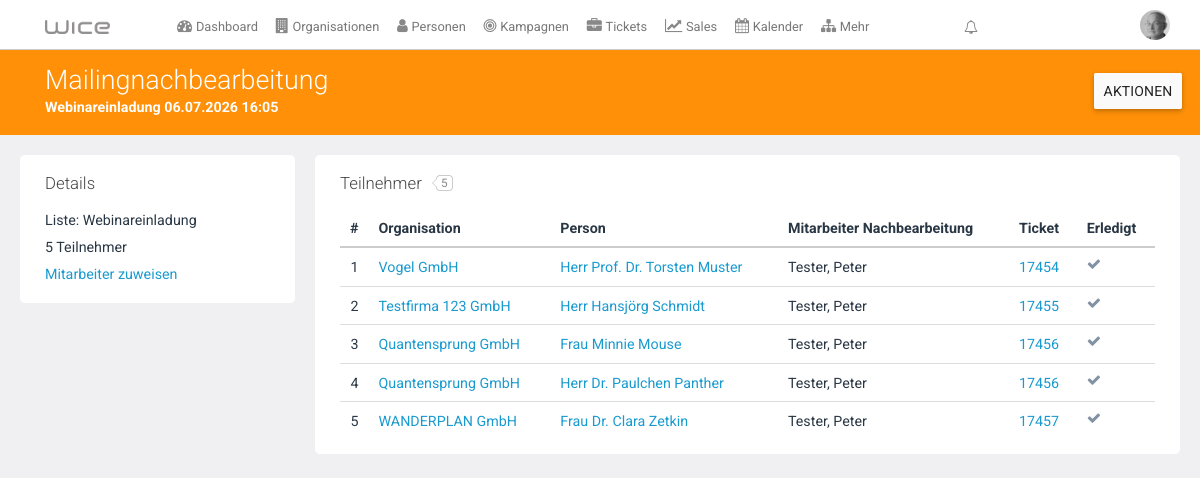The image size is (1200, 478).
Task: Click the Wice logo
Action: click(77, 27)
